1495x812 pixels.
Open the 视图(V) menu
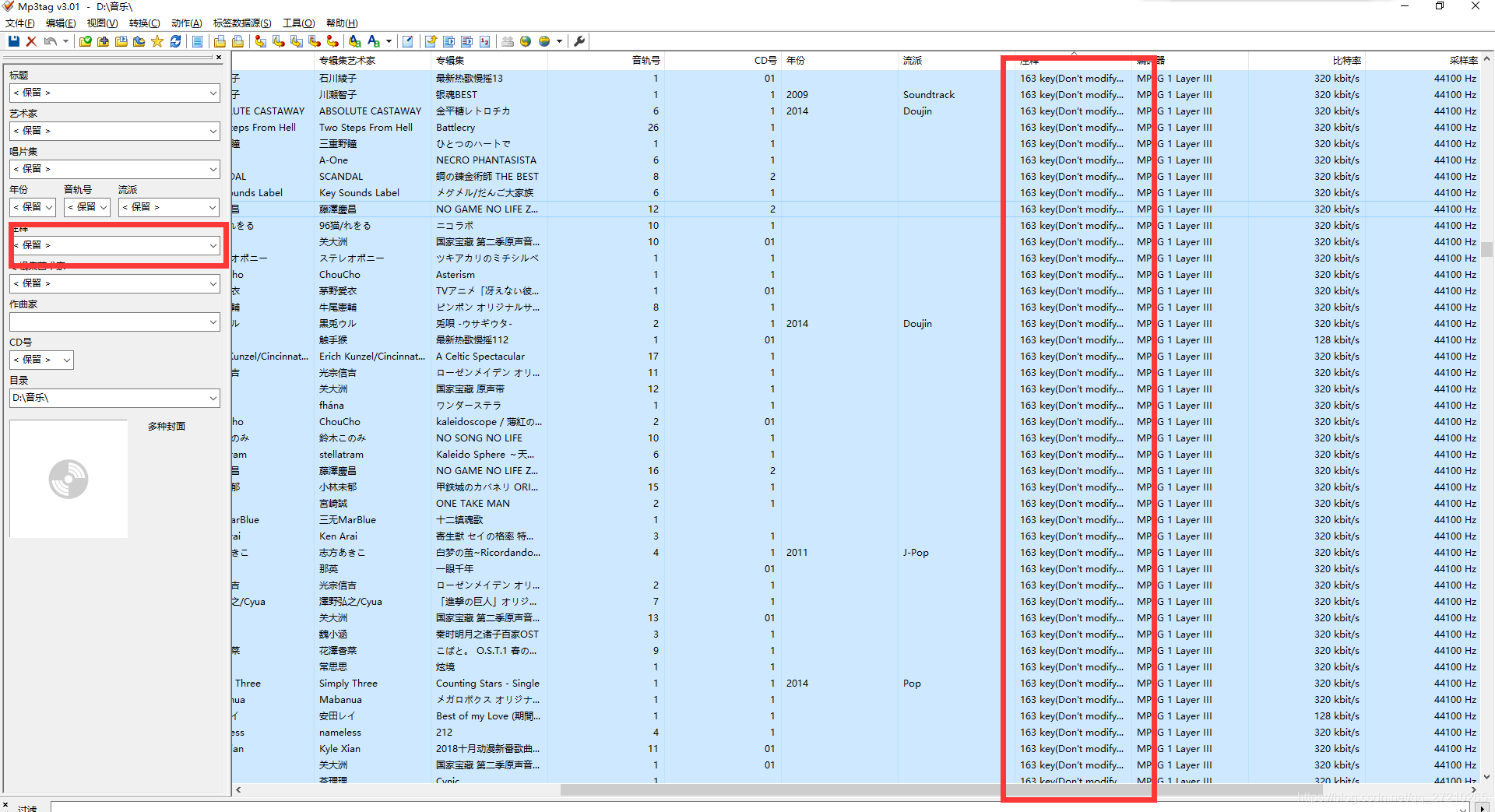pyautogui.click(x=102, y=23)
